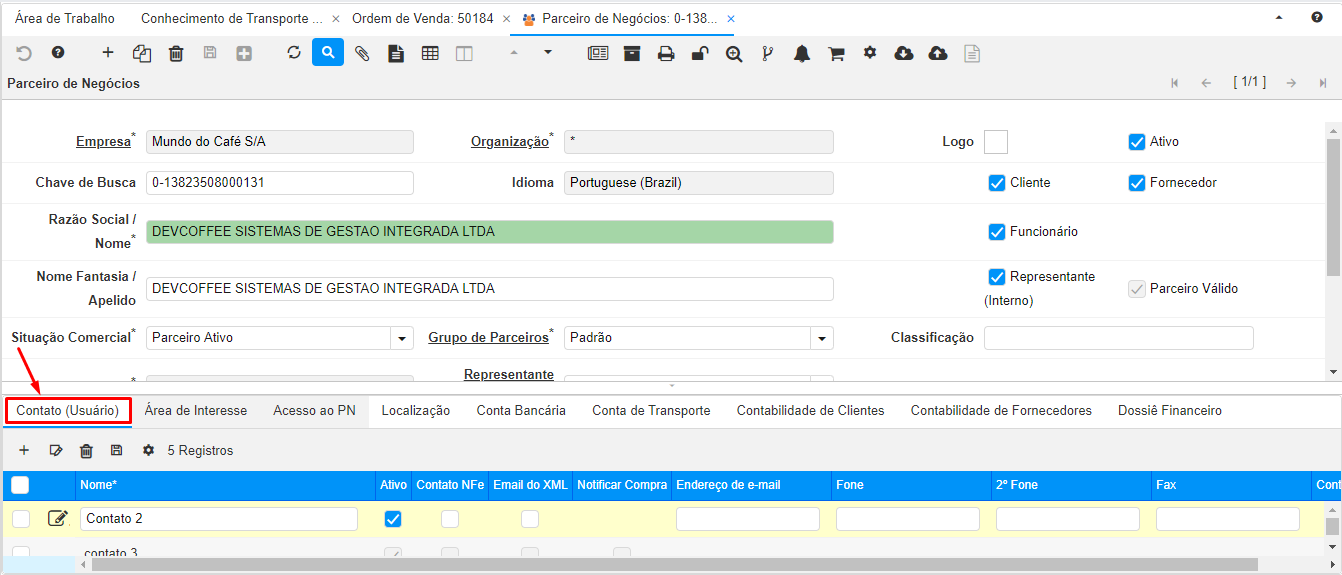Click the bell notification icon
This screenshot has width=1342, height=575.
point(802,53)
